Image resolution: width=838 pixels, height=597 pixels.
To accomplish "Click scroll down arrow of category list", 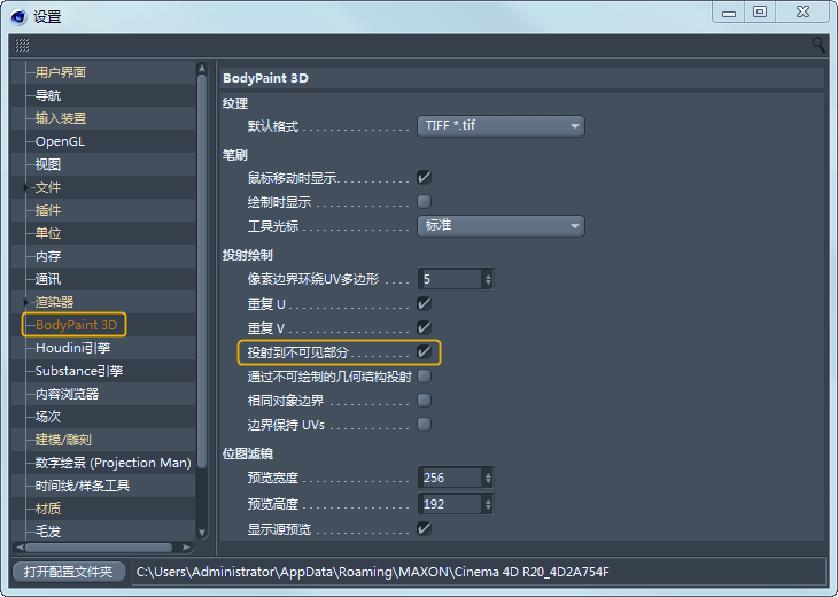I will click(202, 532).
